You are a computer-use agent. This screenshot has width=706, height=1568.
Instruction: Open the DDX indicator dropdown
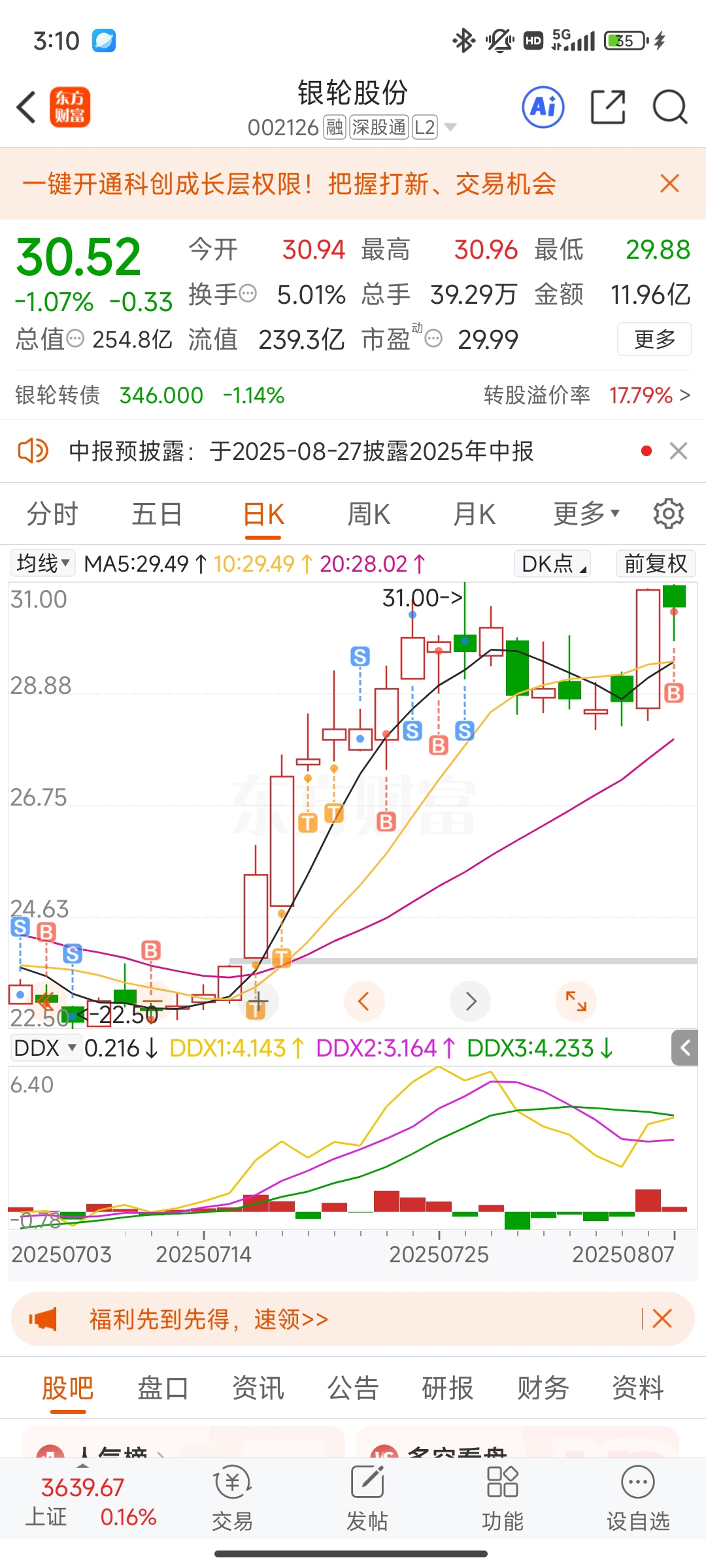click(45, 1048)
